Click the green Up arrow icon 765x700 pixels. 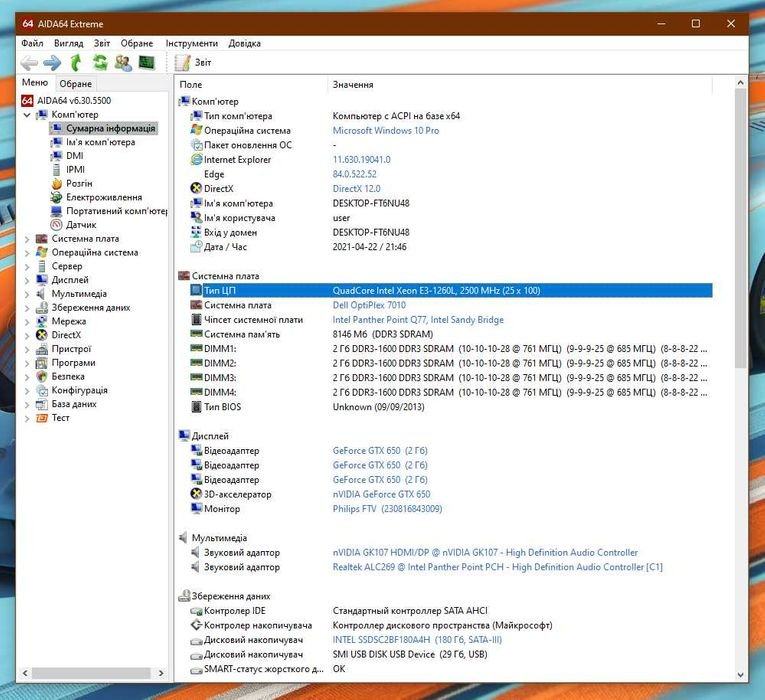point(77,63)
